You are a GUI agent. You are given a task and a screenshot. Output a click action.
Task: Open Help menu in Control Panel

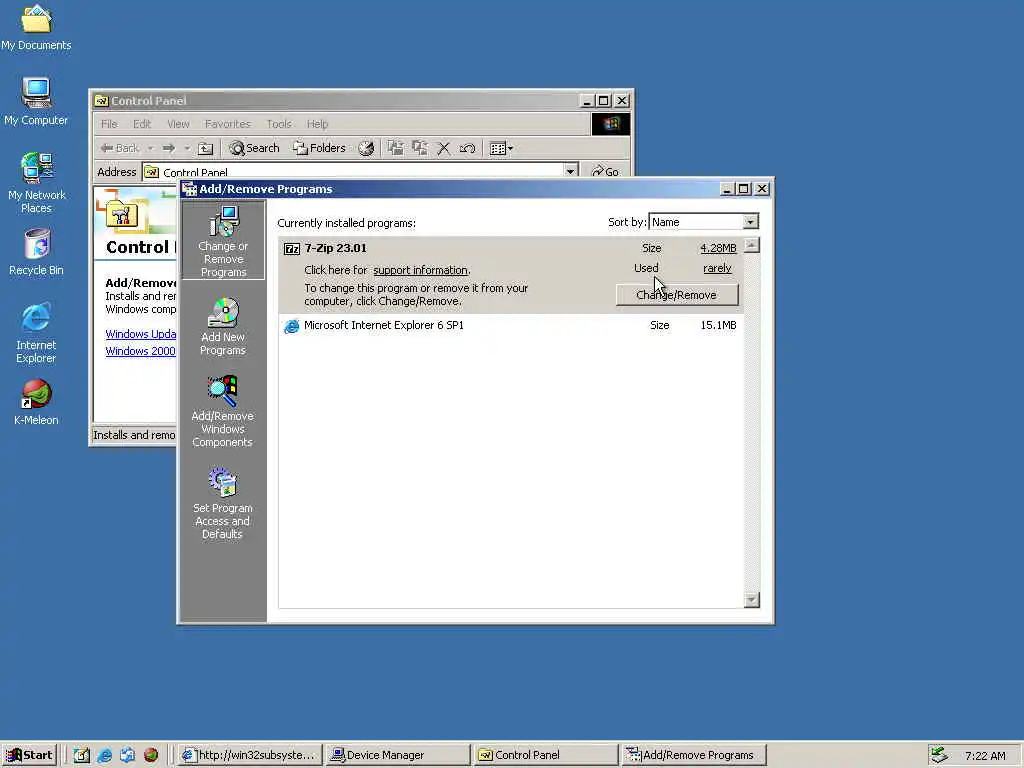click(x=317, y=124)
